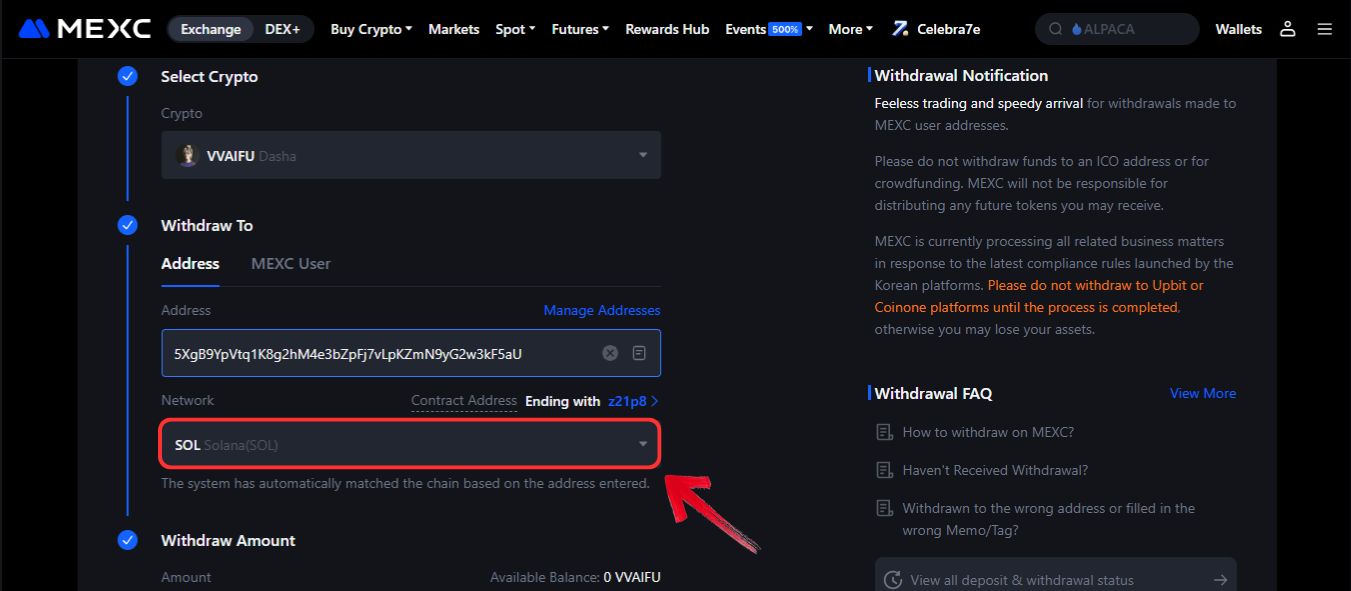
Task: Open Haven't Received Withdrawal? FAQ
Action: (995, 470)
